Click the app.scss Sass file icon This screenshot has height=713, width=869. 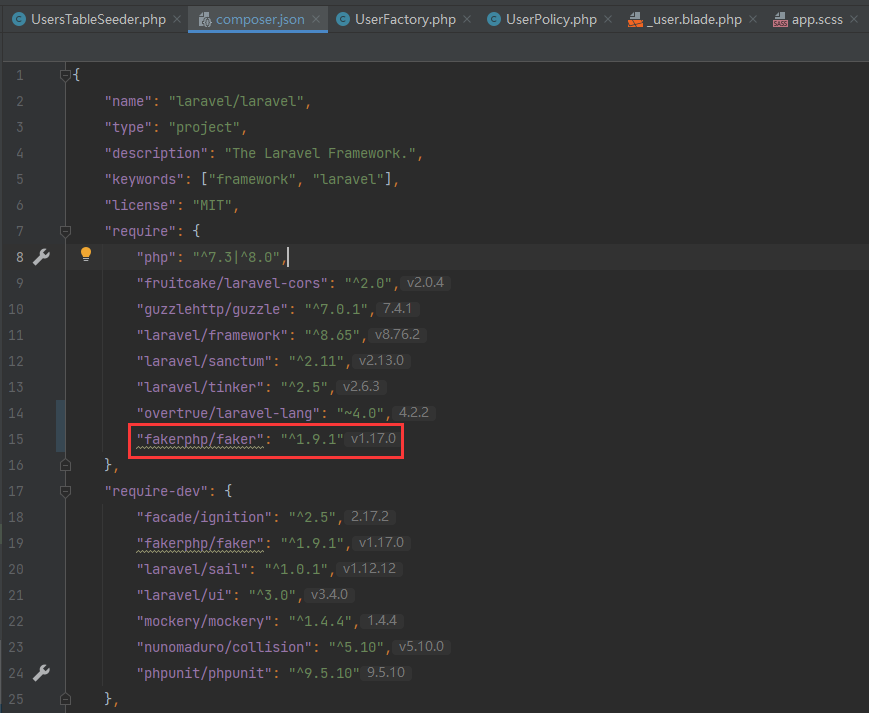779,20
